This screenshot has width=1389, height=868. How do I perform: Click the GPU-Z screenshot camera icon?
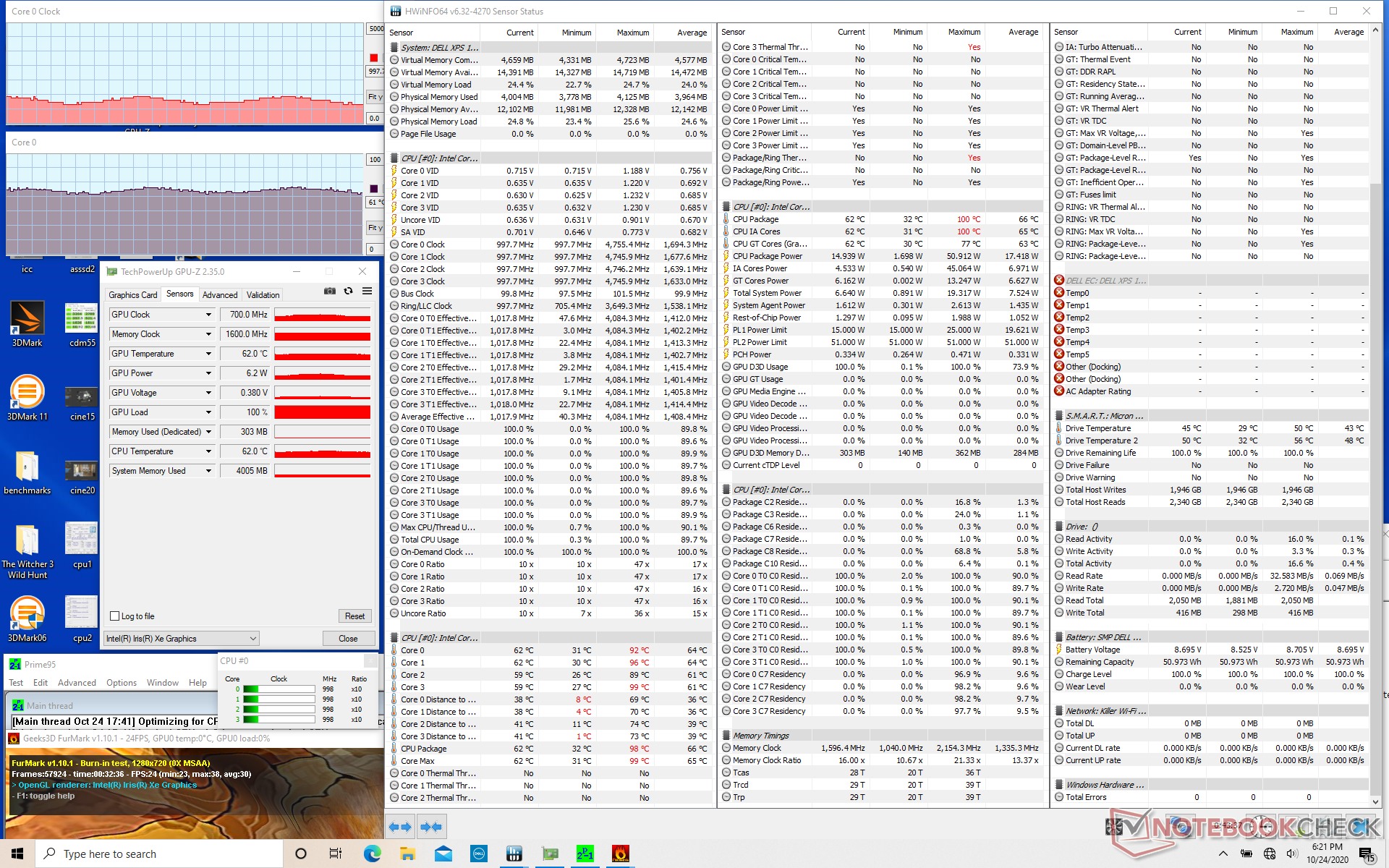click(330, 291)
